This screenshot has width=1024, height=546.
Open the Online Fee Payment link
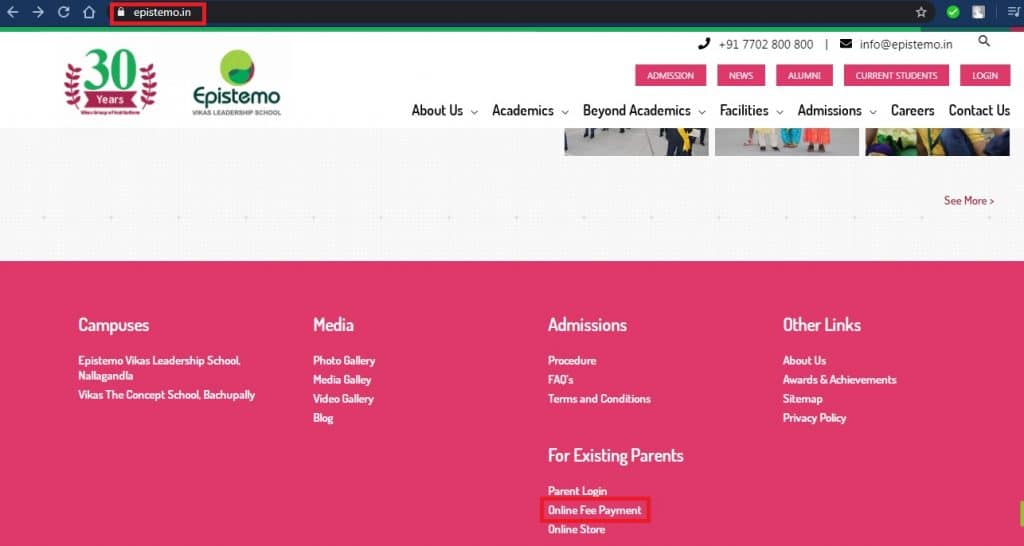tap(594, 510)
